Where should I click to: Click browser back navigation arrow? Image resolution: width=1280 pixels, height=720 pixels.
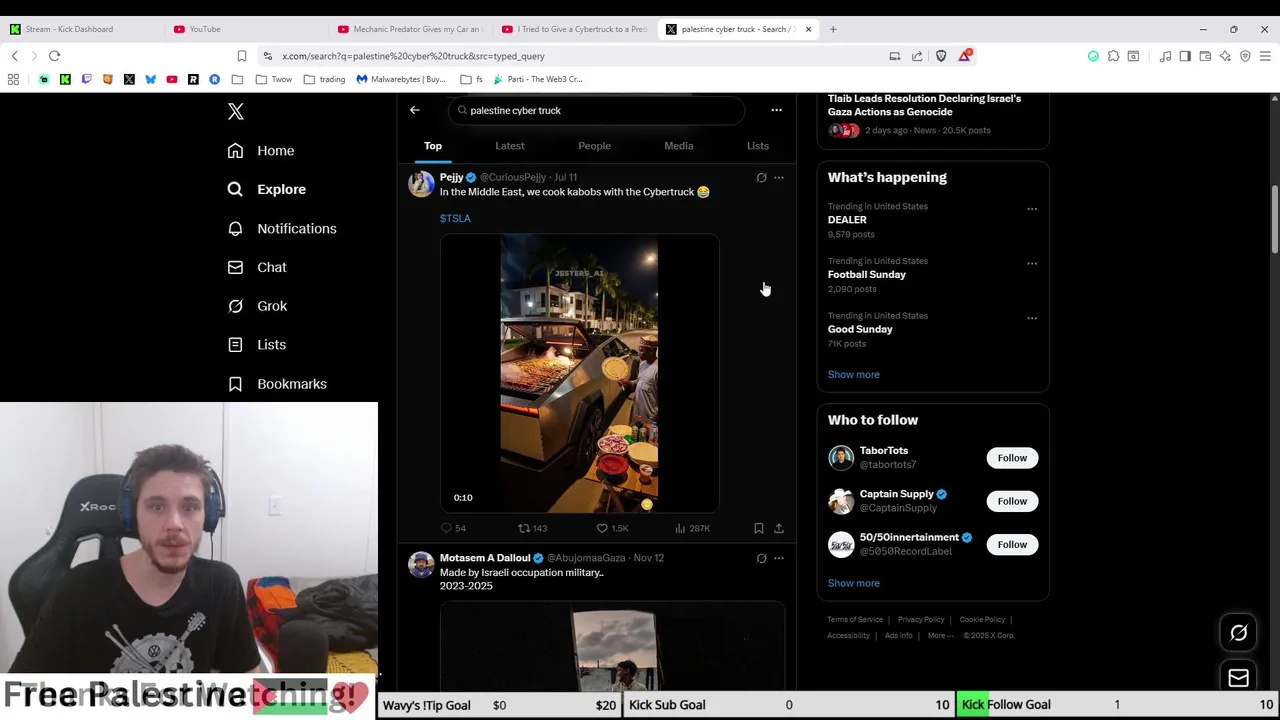(x=15, y=56)
